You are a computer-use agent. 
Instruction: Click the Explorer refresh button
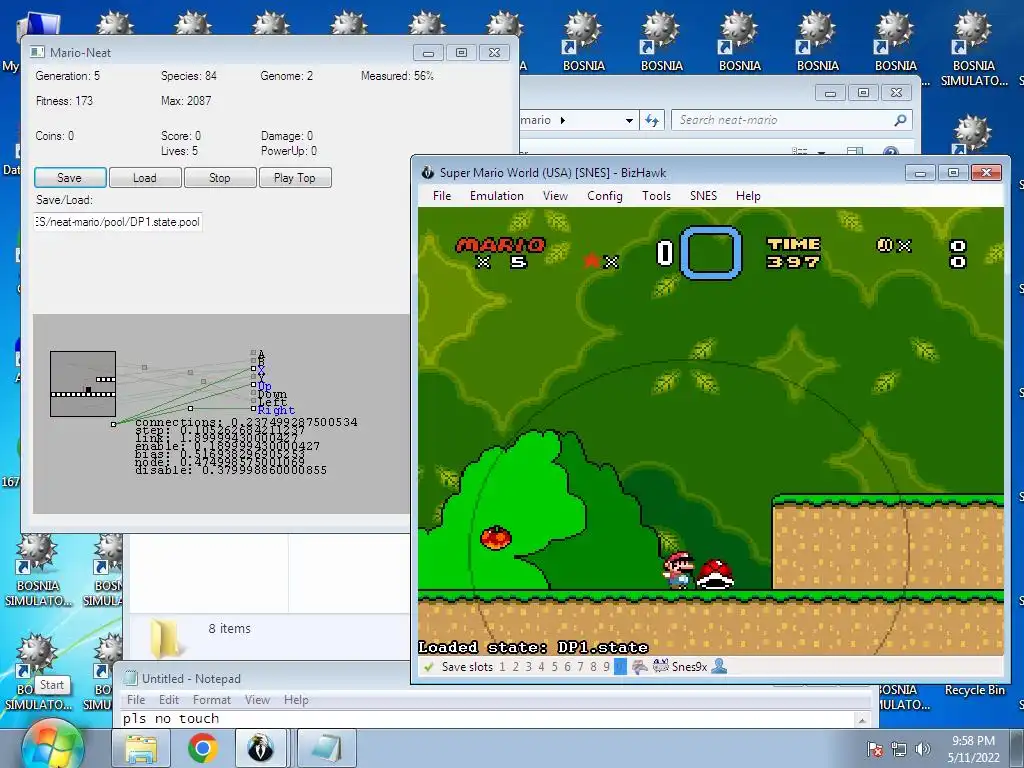[652, 120]
